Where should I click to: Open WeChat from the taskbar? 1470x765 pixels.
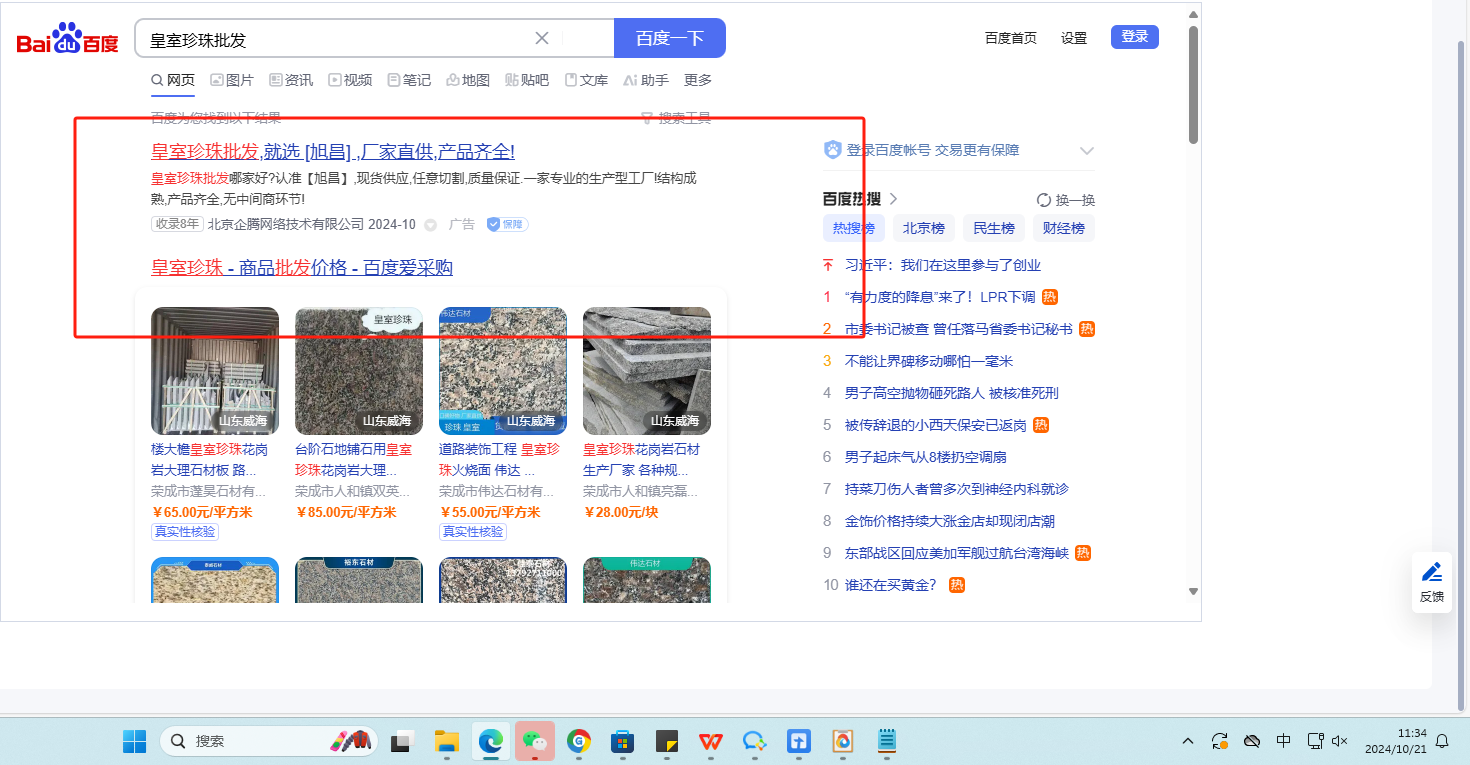pyautogui.click(x=535, y=741)
